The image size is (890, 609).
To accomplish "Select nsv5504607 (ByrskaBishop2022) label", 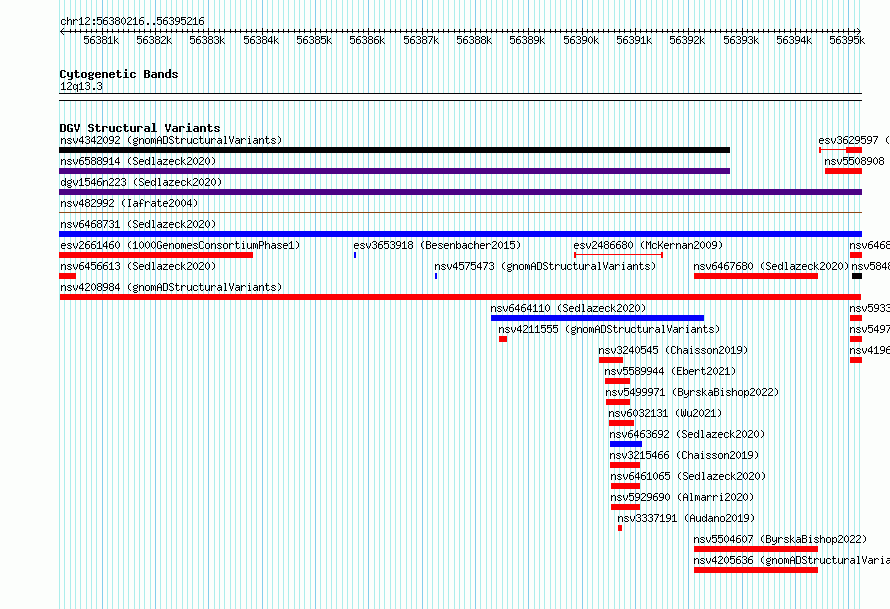I will click(x=780, y=539).
